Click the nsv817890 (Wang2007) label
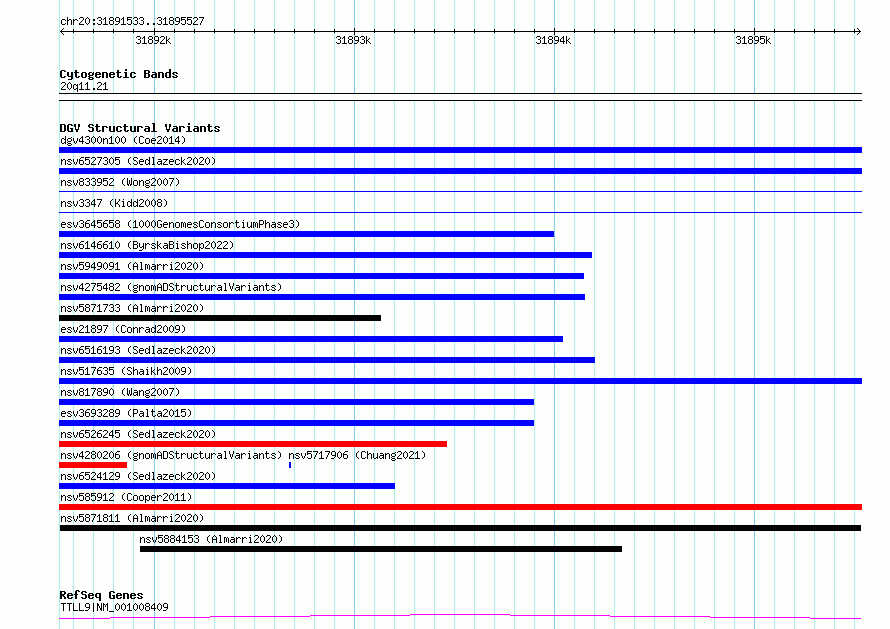This screenshot has width=890, height=629. click(120, 392)
